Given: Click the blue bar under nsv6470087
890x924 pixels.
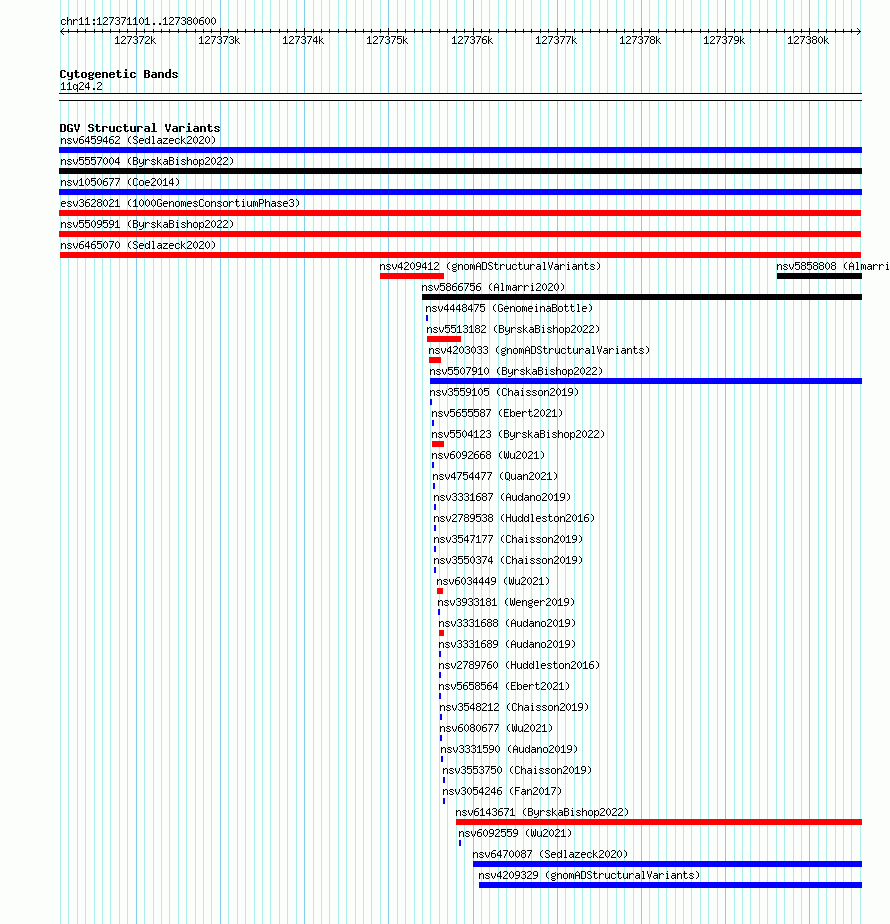Looking at the screenshot, I should point(667,864).
